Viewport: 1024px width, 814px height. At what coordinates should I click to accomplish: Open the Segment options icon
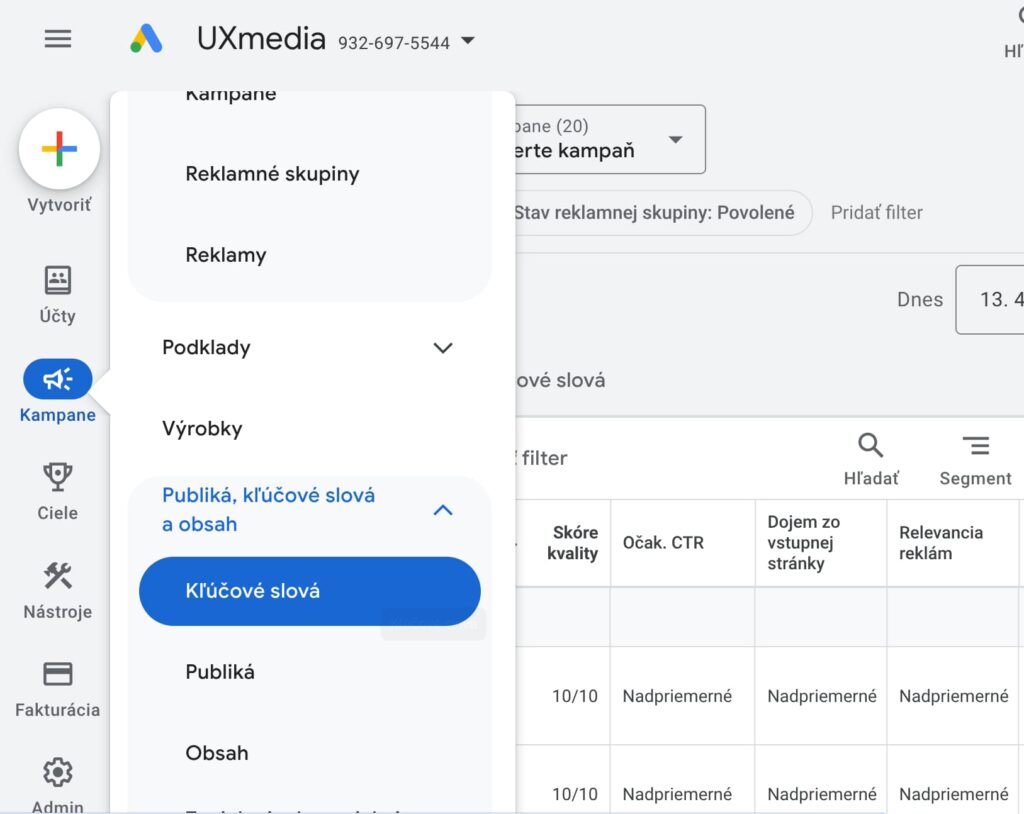tap(976, 446)
